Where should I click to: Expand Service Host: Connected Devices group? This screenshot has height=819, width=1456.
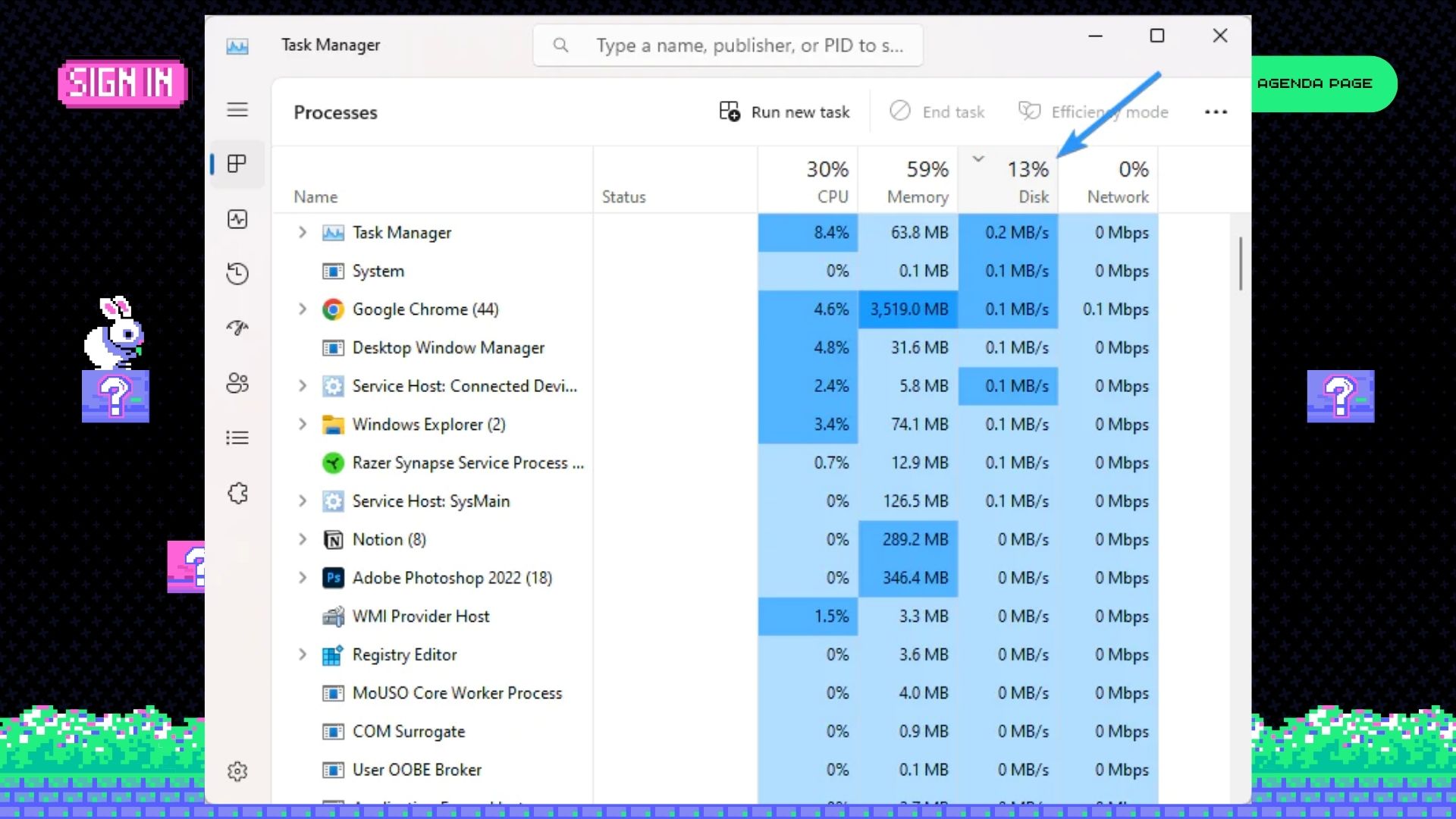click(x=302, y=385)
